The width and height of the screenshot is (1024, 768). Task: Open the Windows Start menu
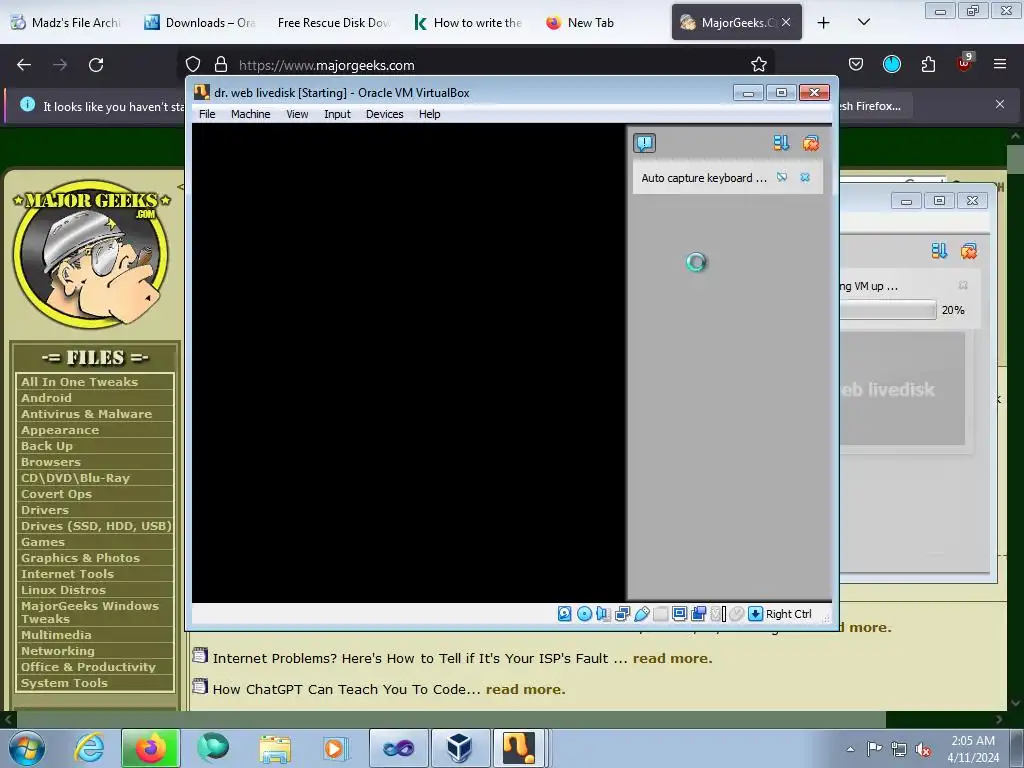click(26, 748)
